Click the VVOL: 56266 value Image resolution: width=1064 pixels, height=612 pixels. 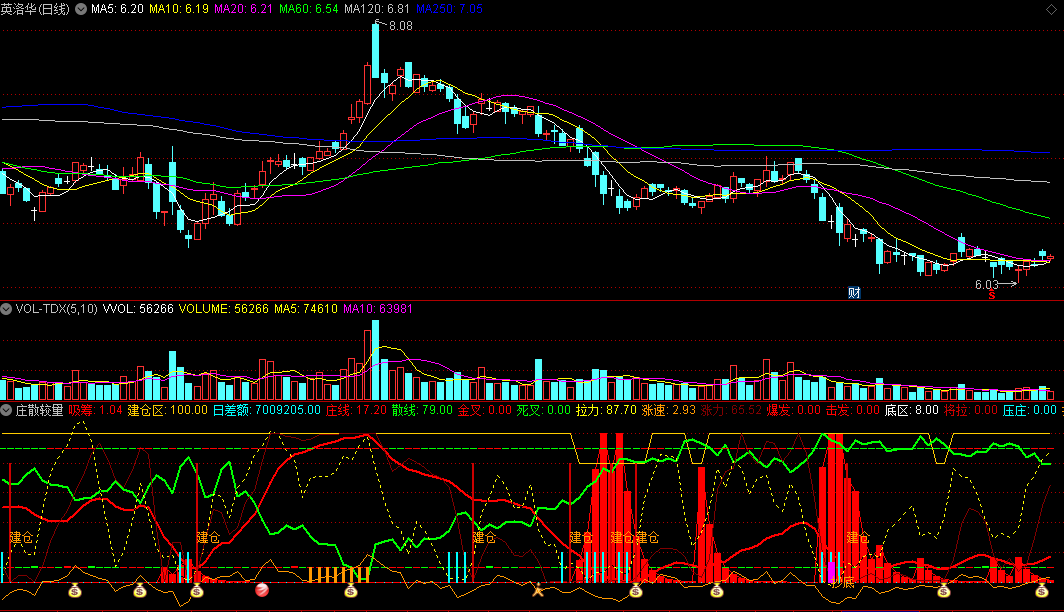point(138,309)
